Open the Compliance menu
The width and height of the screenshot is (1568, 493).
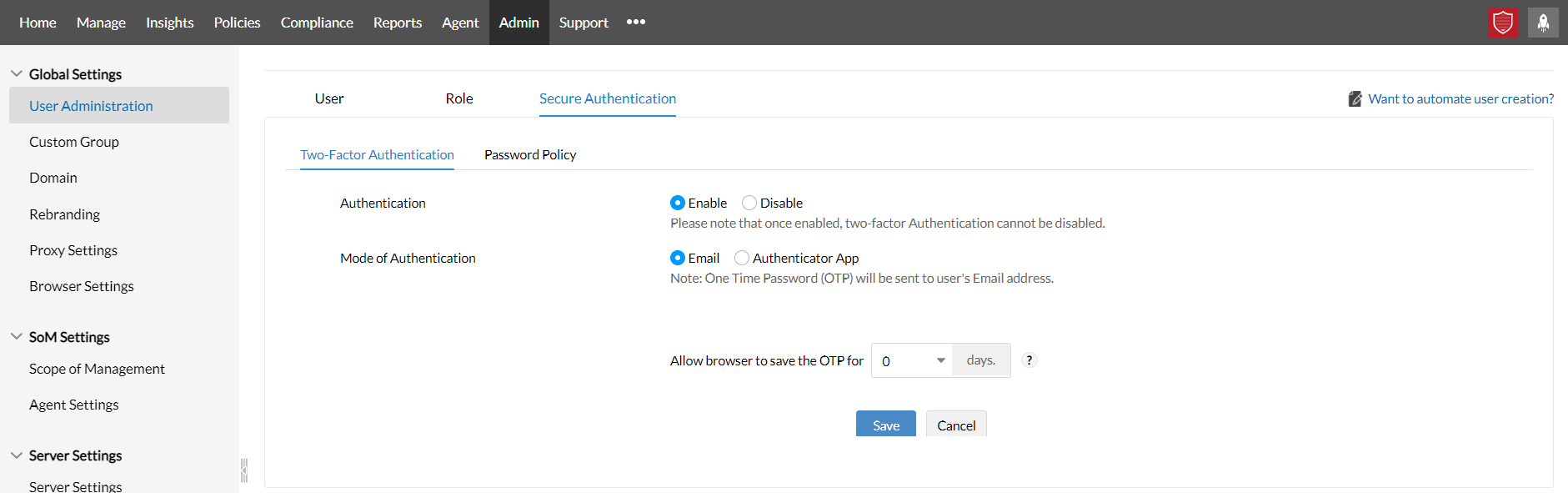pos(317,23)
